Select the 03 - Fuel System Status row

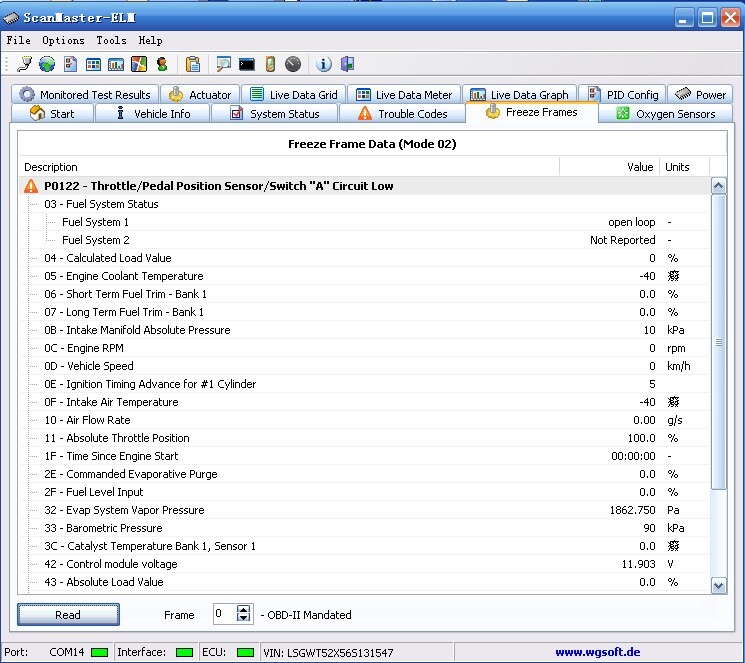coord(365,204)
